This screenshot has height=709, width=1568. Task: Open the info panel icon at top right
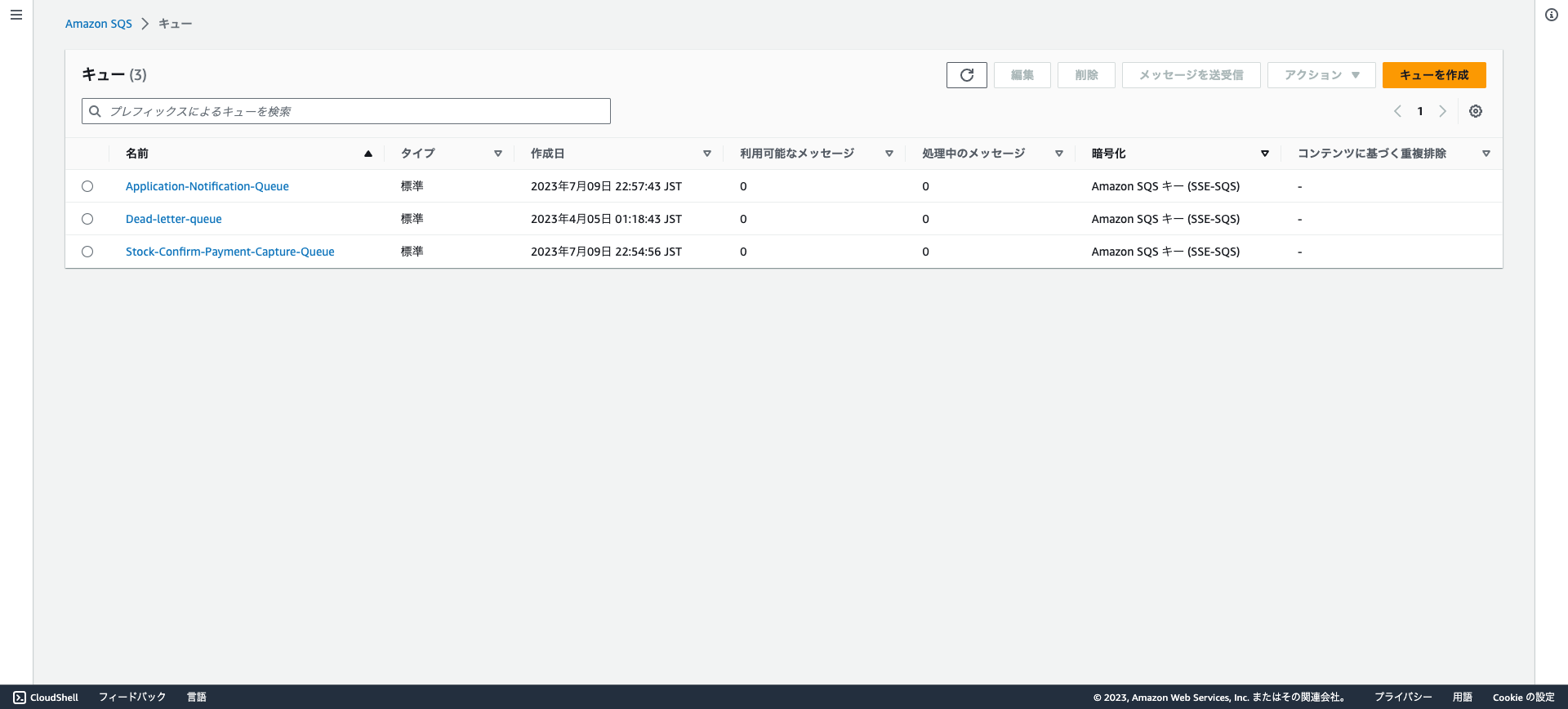1552,15
